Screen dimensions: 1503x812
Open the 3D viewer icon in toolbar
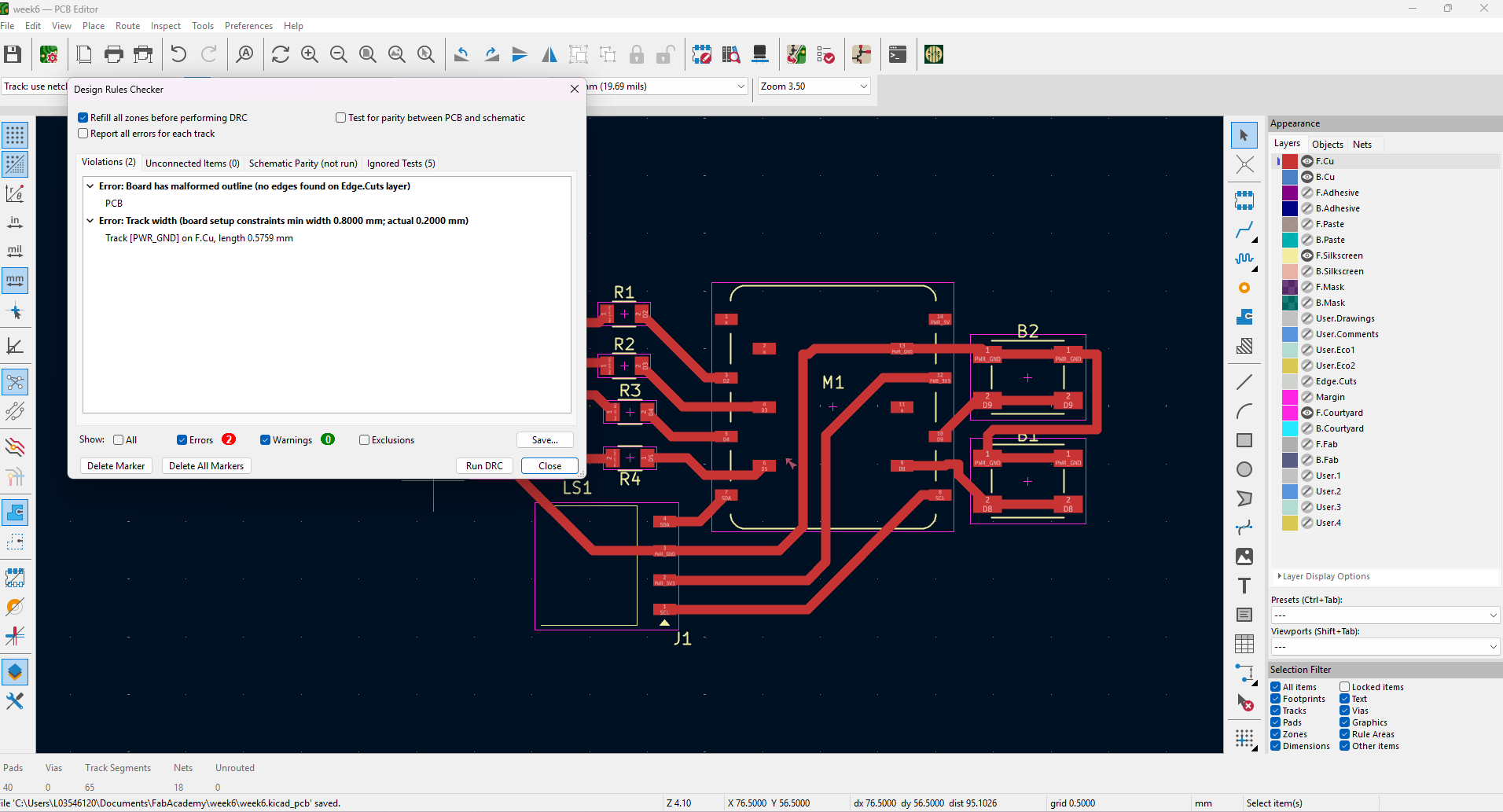click(x=759, y=54)
